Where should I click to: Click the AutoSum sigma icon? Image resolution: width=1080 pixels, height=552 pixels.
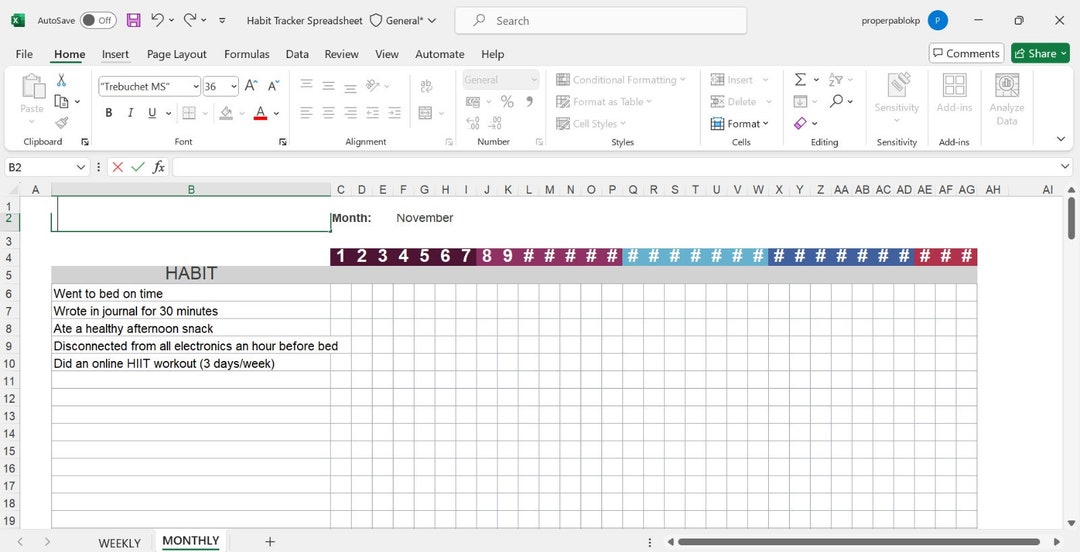[x=800, y=80]
